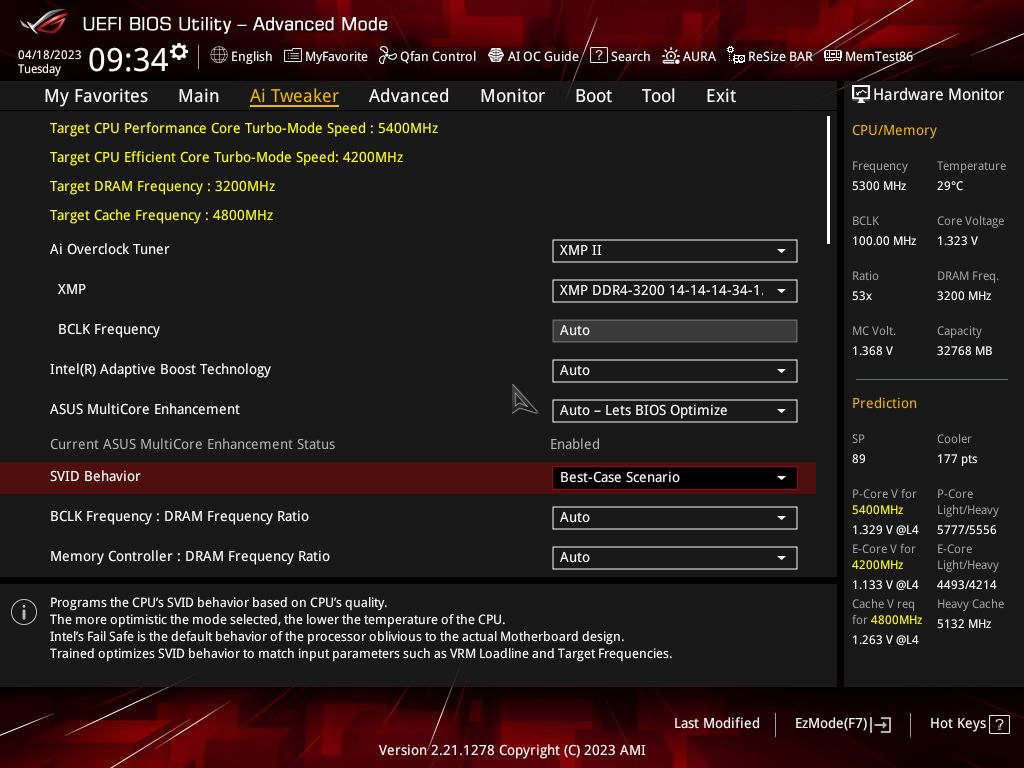Click the Prediction heading
Viewport: 1024px width, 768px height.
pyautogui.click(x=884, y=404)
